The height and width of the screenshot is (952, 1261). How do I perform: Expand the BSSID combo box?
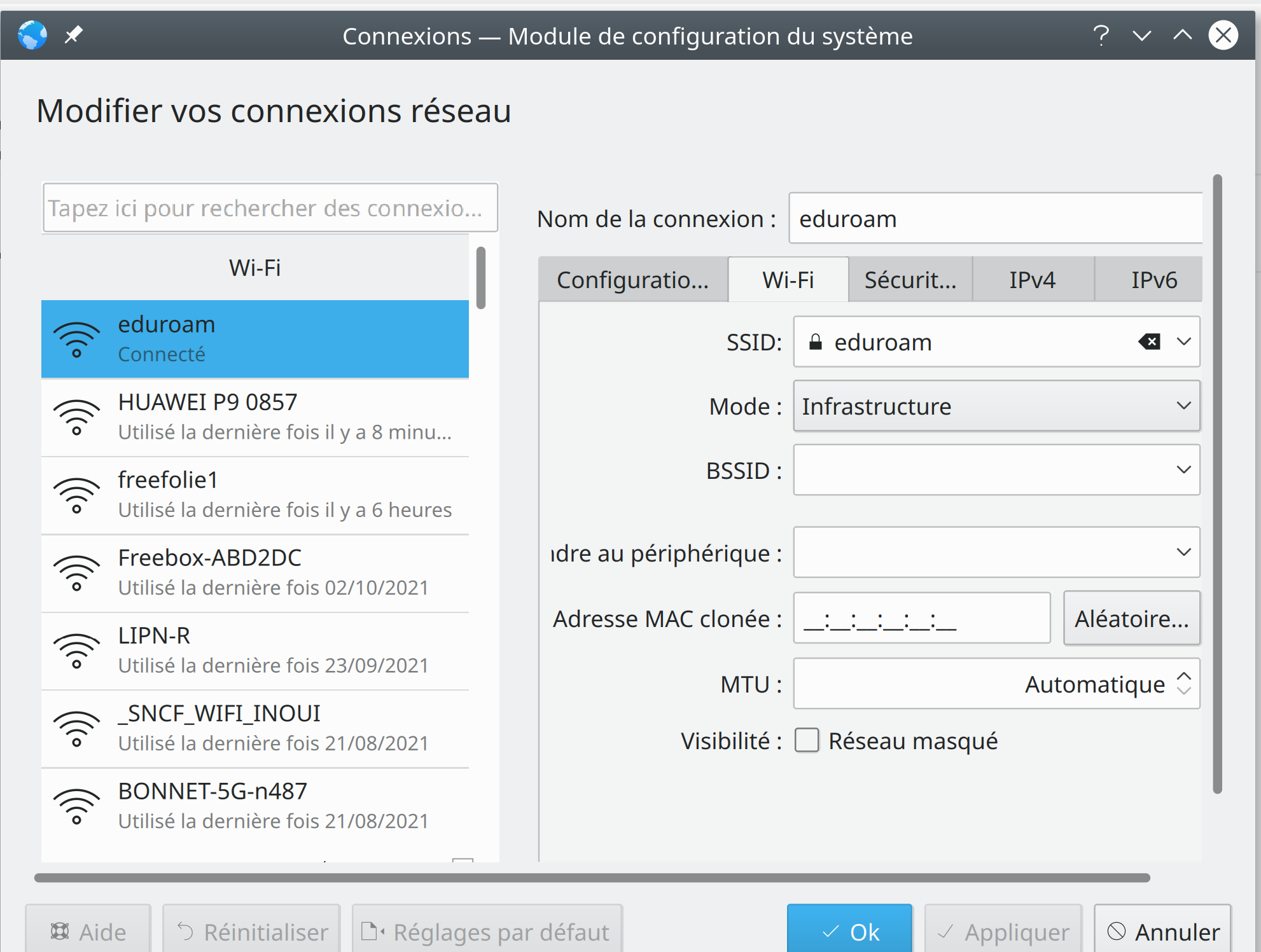point(1183,471)
